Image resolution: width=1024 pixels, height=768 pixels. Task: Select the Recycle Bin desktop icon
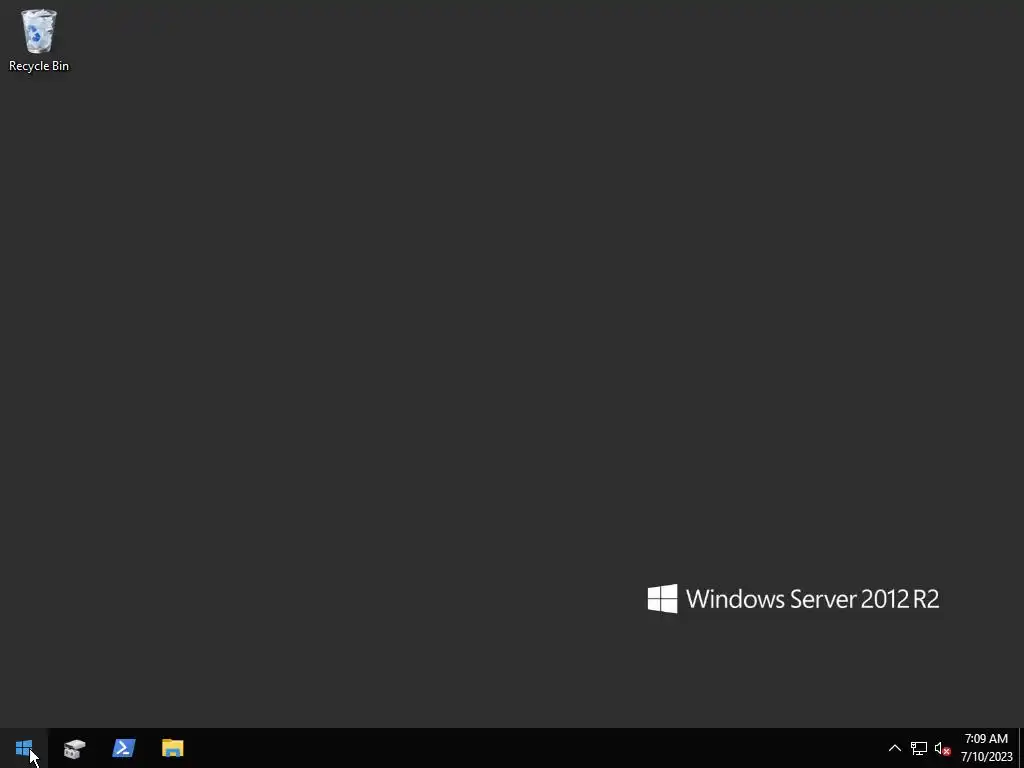39,40
